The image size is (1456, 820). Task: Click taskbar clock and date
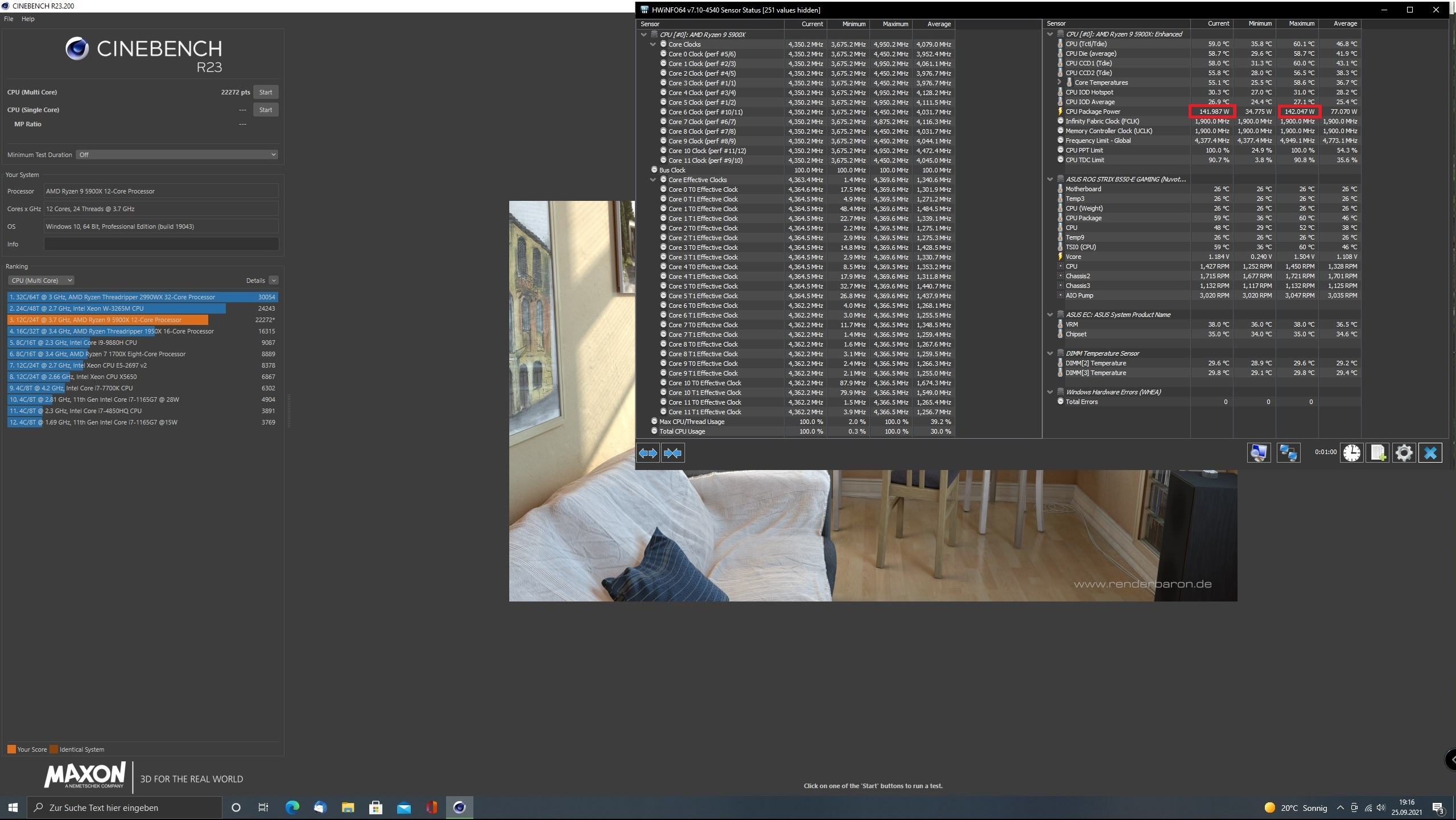pos(1406,807)
